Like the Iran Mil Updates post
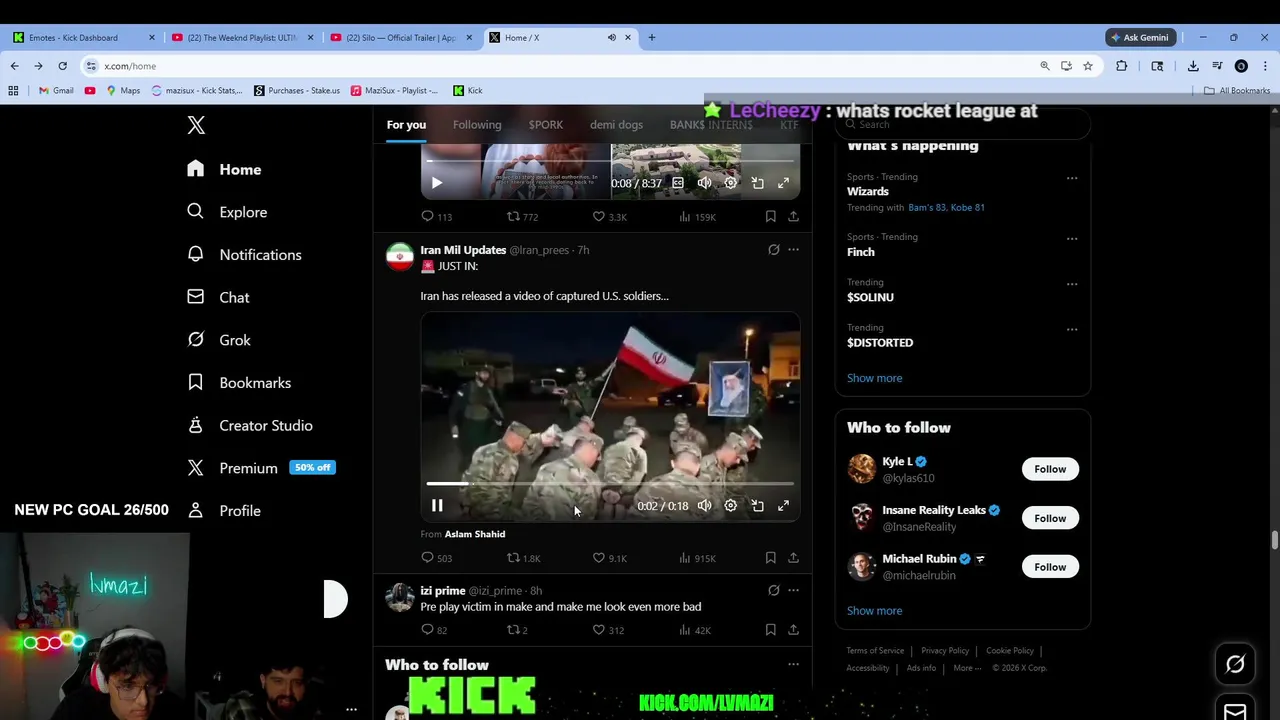This screenshot has width=1280, height=720. pyautogui.click(x=609, y=558)
